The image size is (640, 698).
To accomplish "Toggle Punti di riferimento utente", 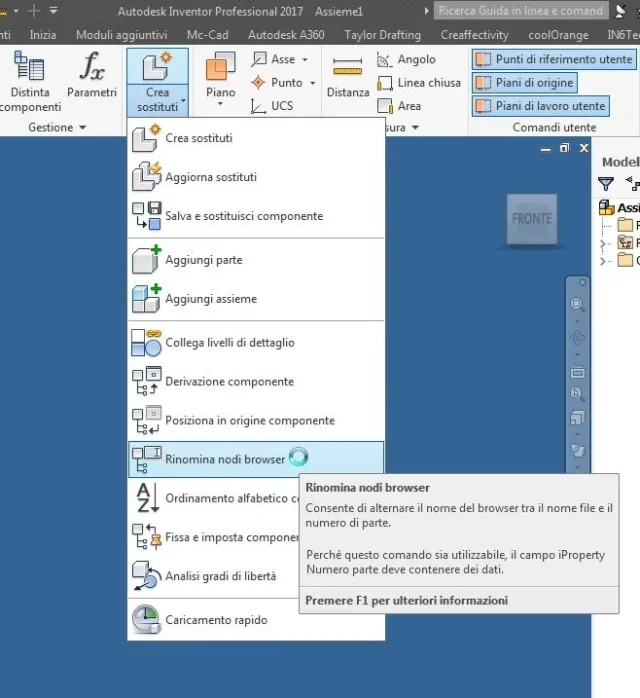I will pyautogui.click(x=554, y=59).
